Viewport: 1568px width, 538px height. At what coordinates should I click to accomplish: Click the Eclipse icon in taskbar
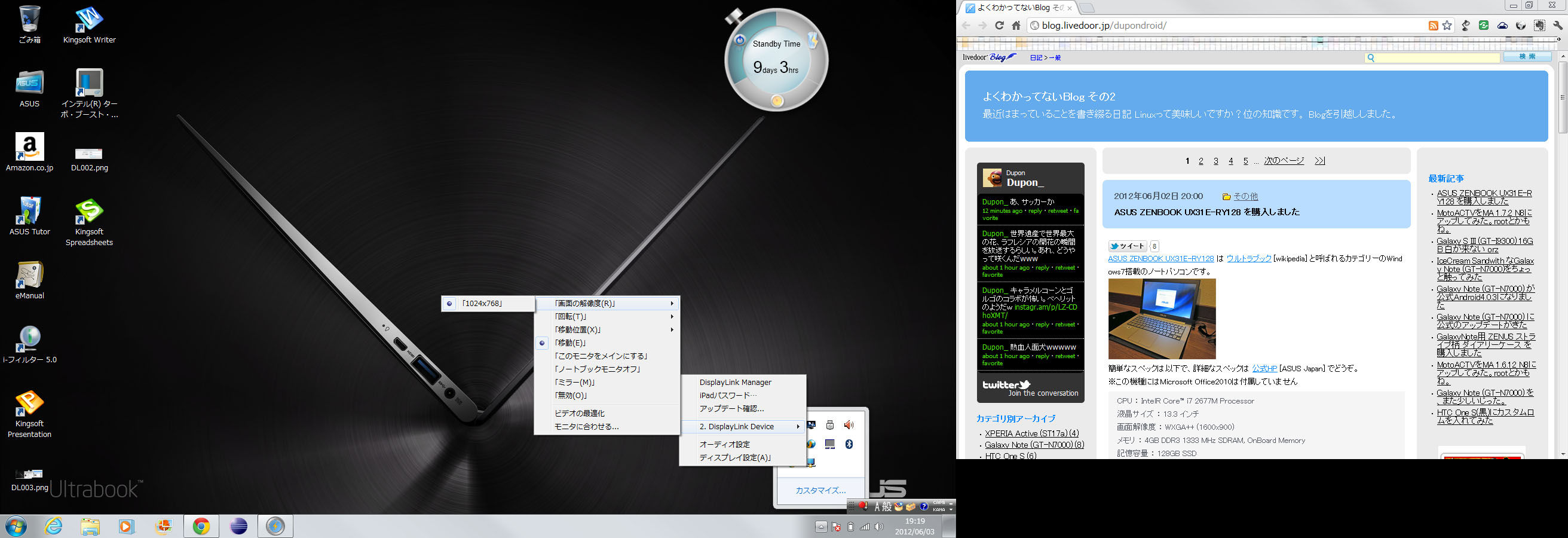[238, 526]
